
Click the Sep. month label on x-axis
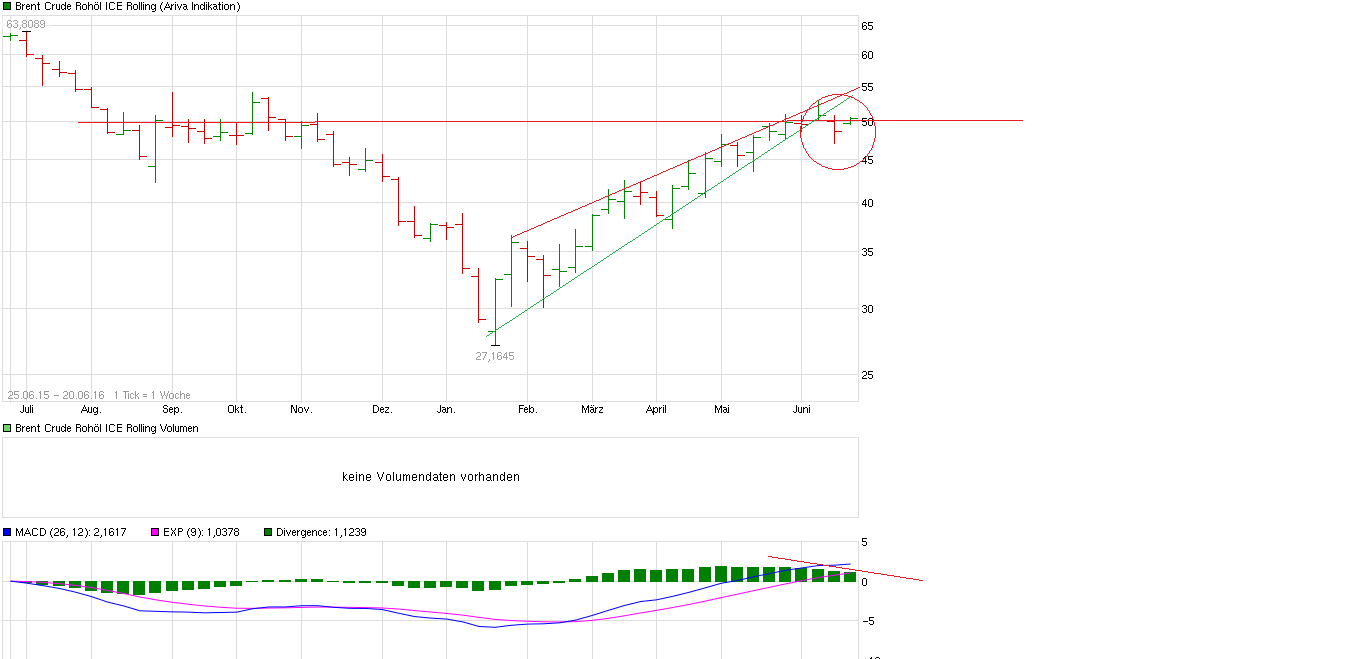(172, 409)
